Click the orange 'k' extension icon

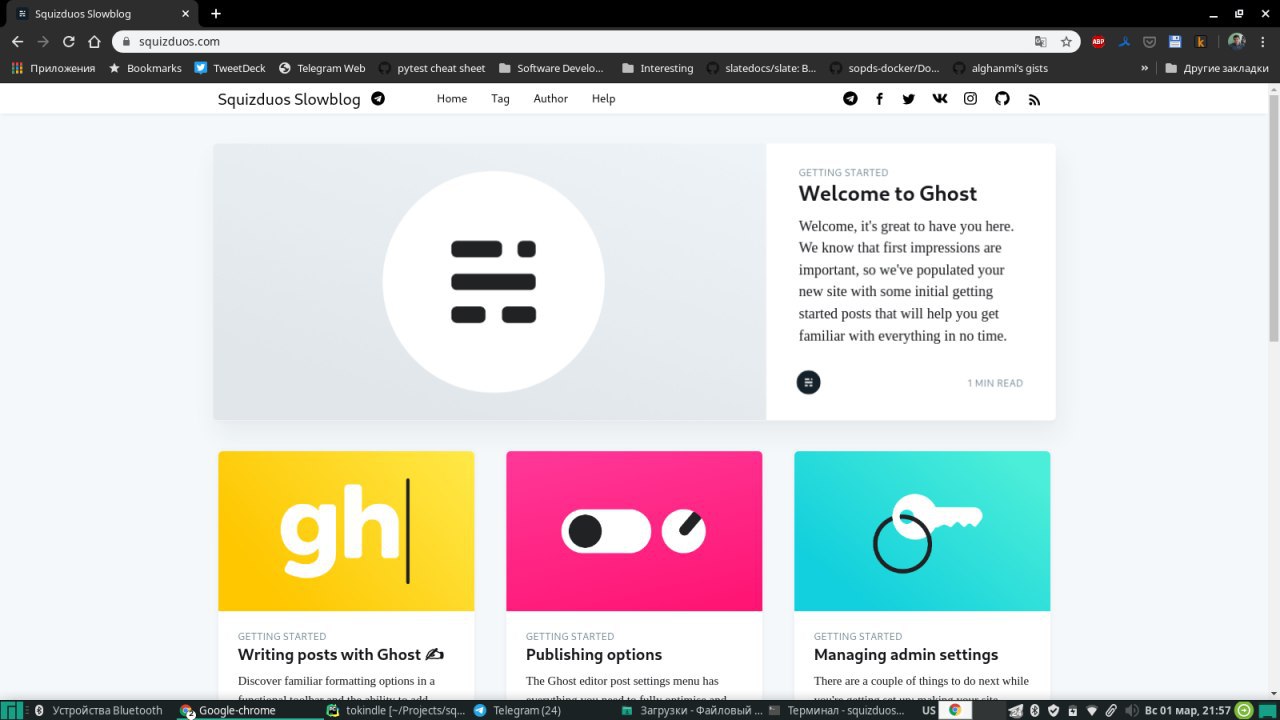click(1201, 42)
